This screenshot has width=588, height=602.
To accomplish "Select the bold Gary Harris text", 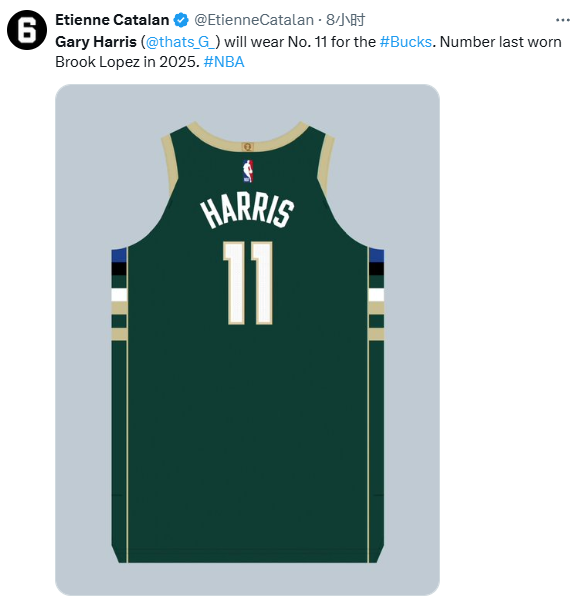I will pyautogui.click(x=96, y=42).
